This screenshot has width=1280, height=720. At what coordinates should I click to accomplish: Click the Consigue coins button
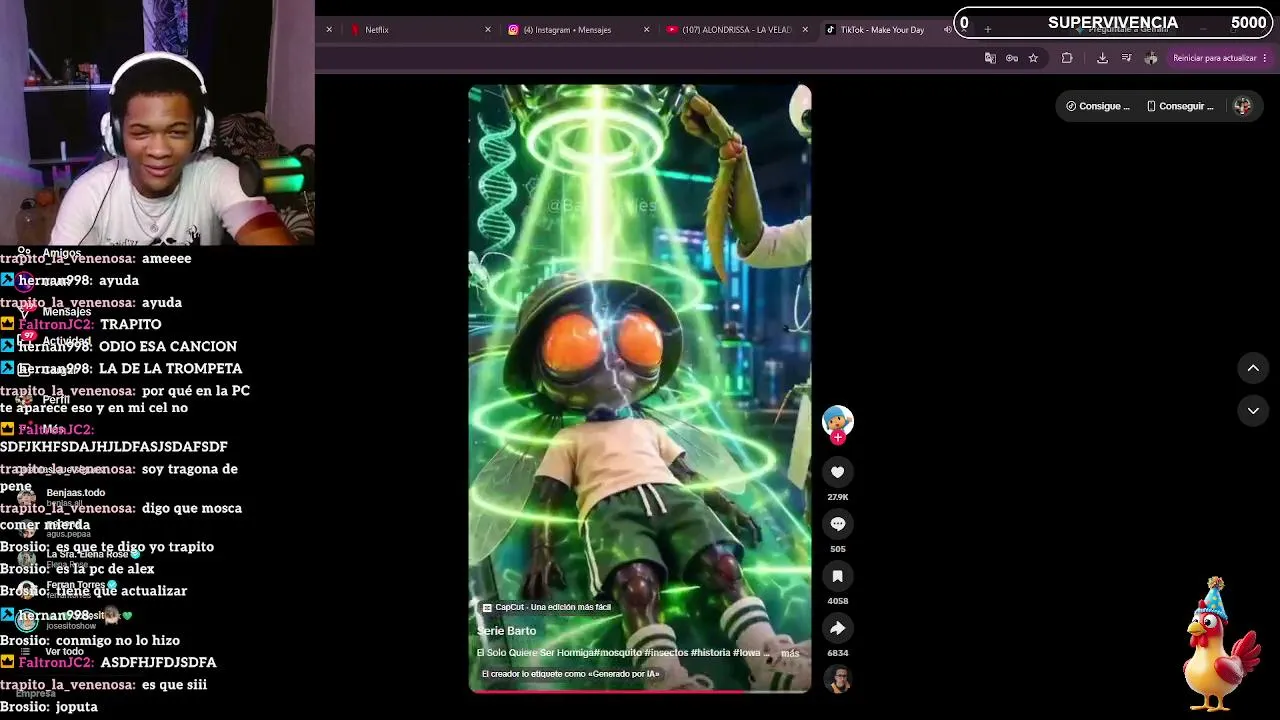click(x=1098, y=106)
